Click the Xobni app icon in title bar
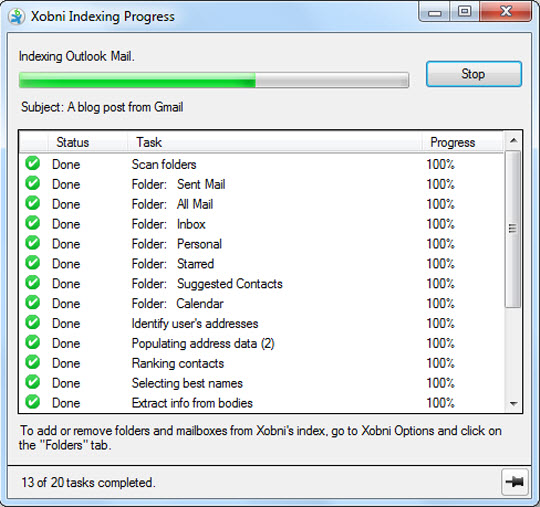The width and height of the screenshot is (540, 507). [x=16, y=16]
